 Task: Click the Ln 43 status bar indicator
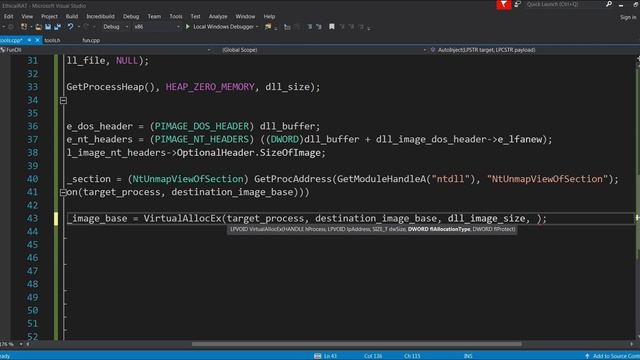(330, 356)
